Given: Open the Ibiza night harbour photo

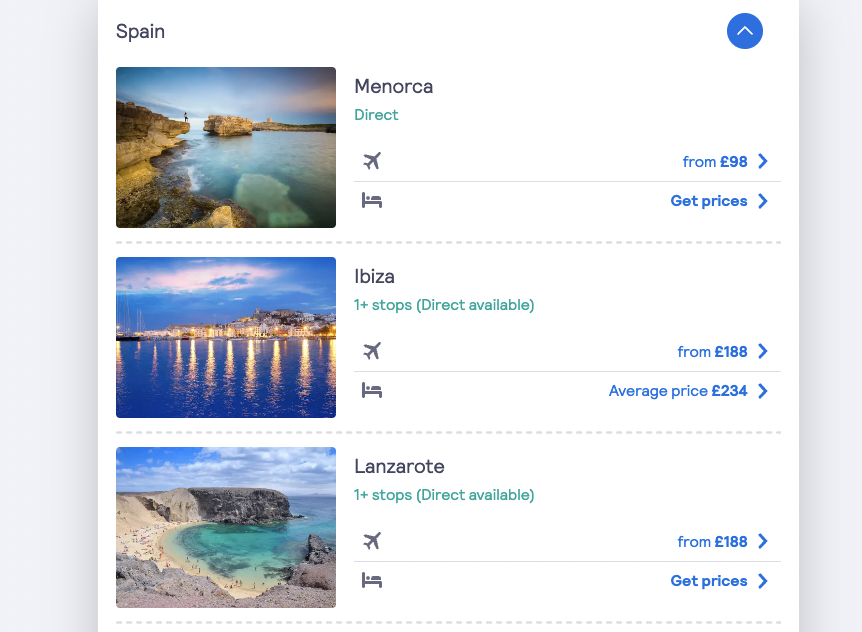Looking at the screenshot, I should [x=226, y=337].
